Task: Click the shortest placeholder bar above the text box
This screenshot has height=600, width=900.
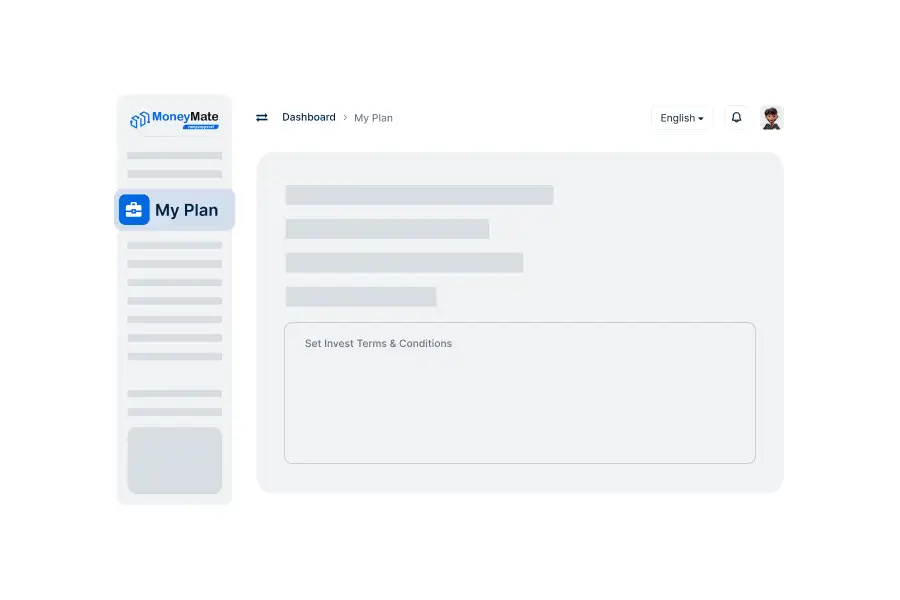Action: coord(361,297)
